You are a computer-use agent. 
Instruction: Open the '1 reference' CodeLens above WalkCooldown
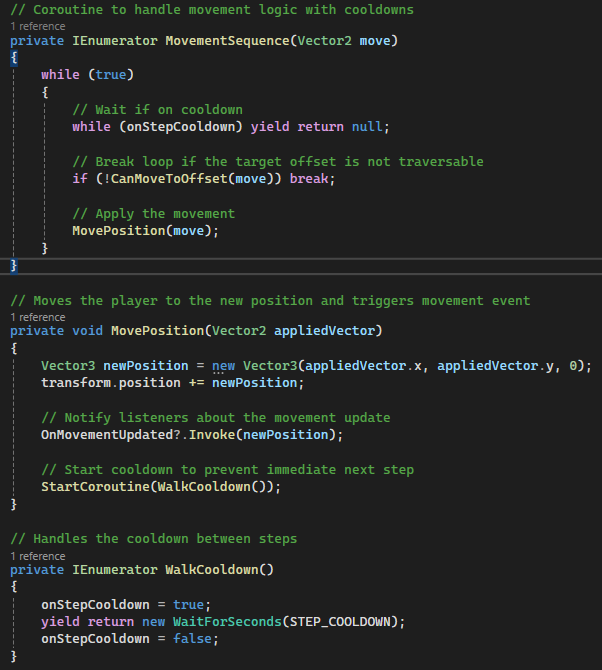38,556
